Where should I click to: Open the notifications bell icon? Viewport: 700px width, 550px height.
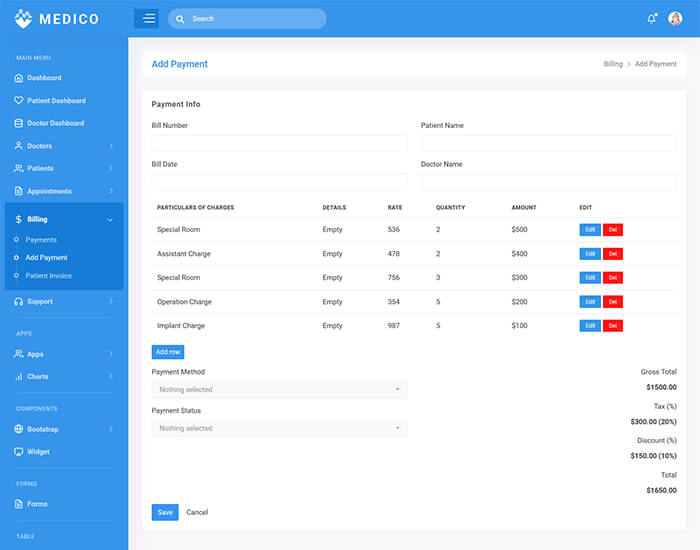(x=652, y=18)
